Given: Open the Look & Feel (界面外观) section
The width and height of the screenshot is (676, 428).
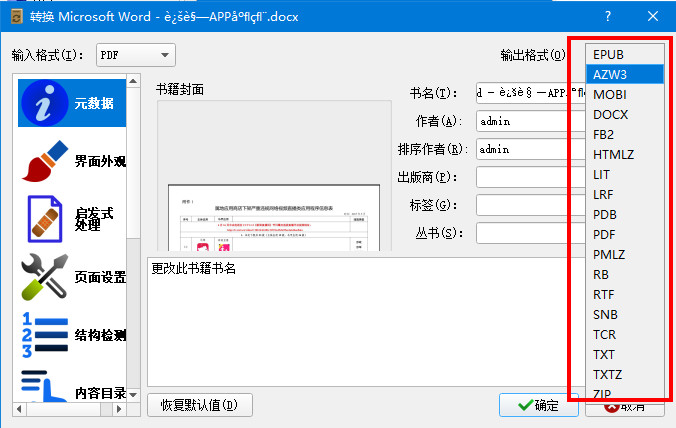Looking at the screenshot, I should 72,161.
